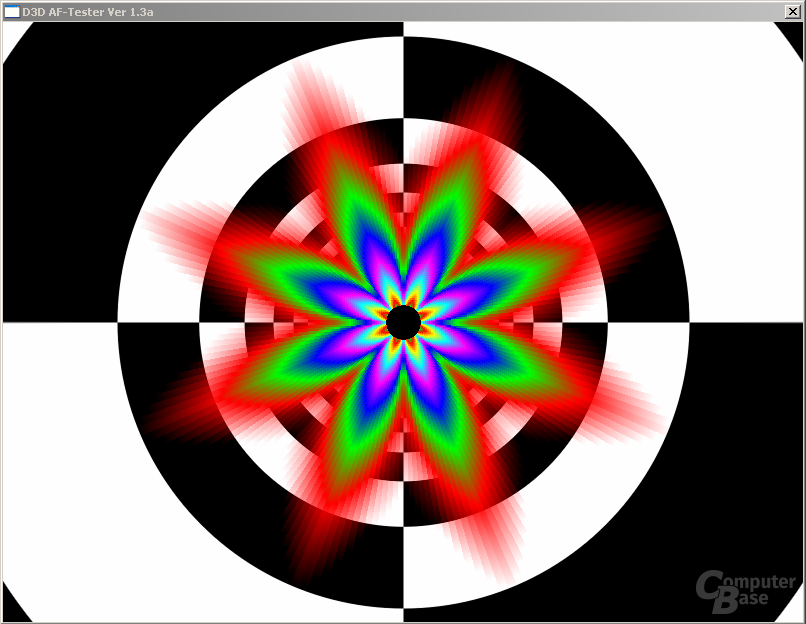Viewport: 806px width, 624px height.
Task: Click the black circle at the pattern center
Action: click(x=404, y=322)
